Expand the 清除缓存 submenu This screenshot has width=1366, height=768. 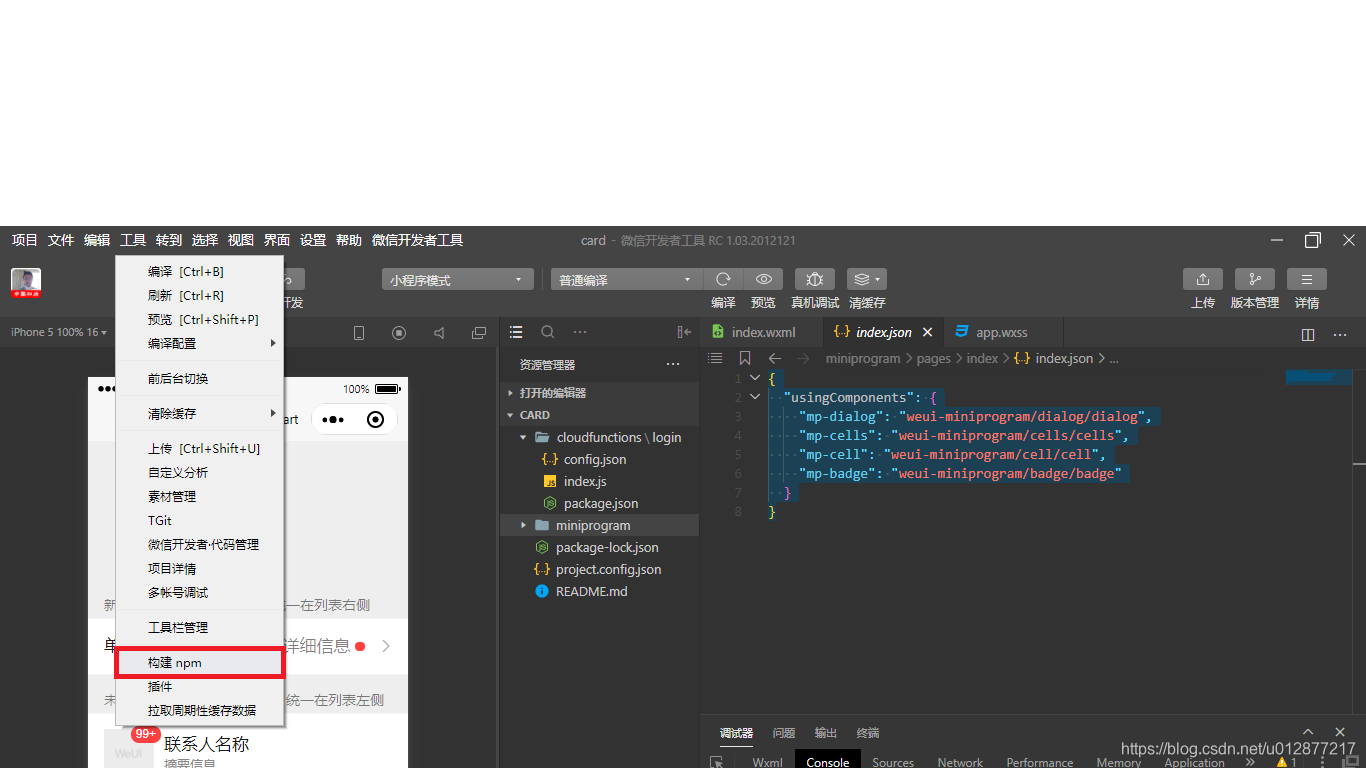(x=200, y=413)
